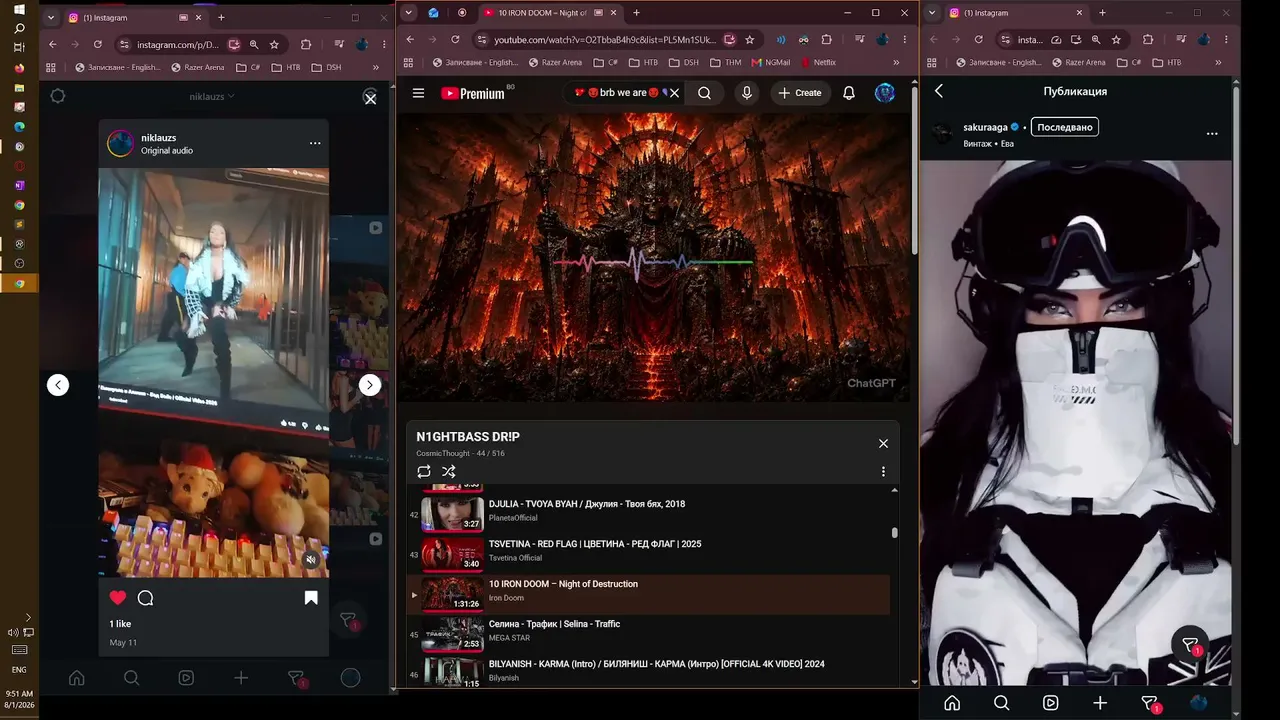Open a new tab in the YouTube window
Viewport: 1280px width, 720px height.
coord(636,13)
